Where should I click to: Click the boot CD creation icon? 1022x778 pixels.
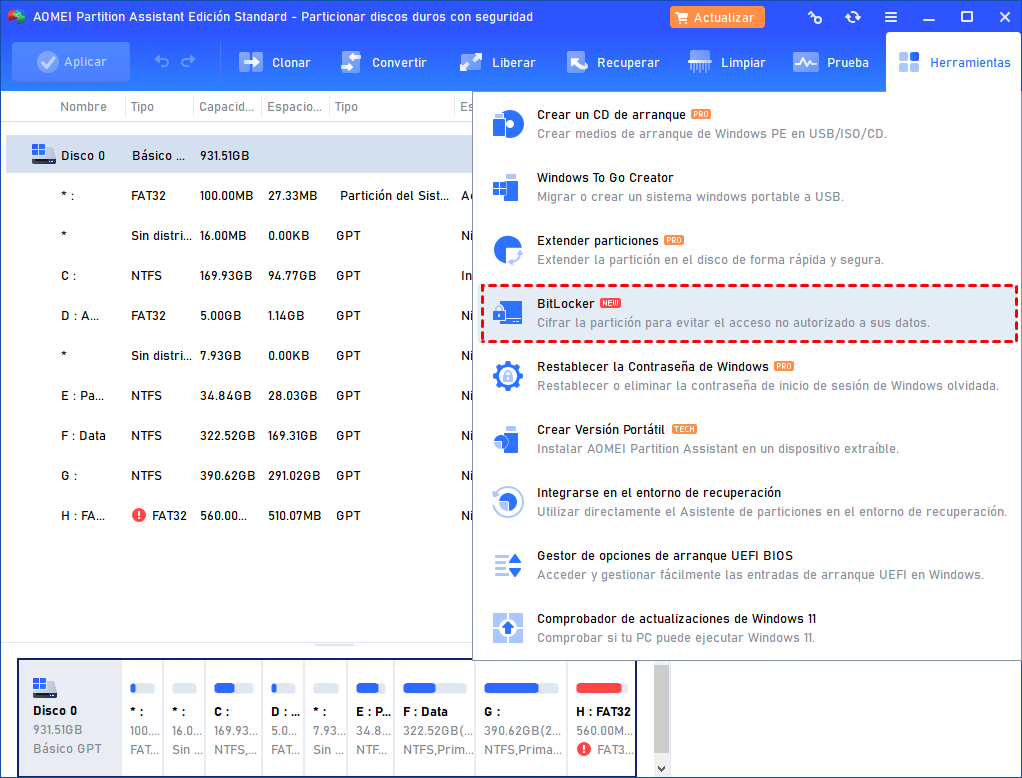pos(508,124)
